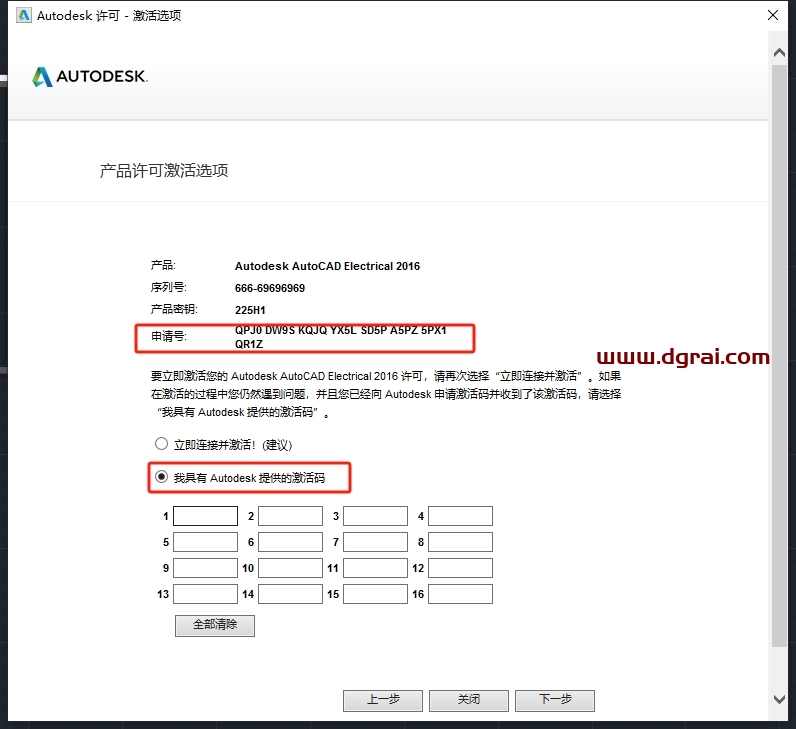Click the heading 产品许可激活选项

tap(163, 171)
